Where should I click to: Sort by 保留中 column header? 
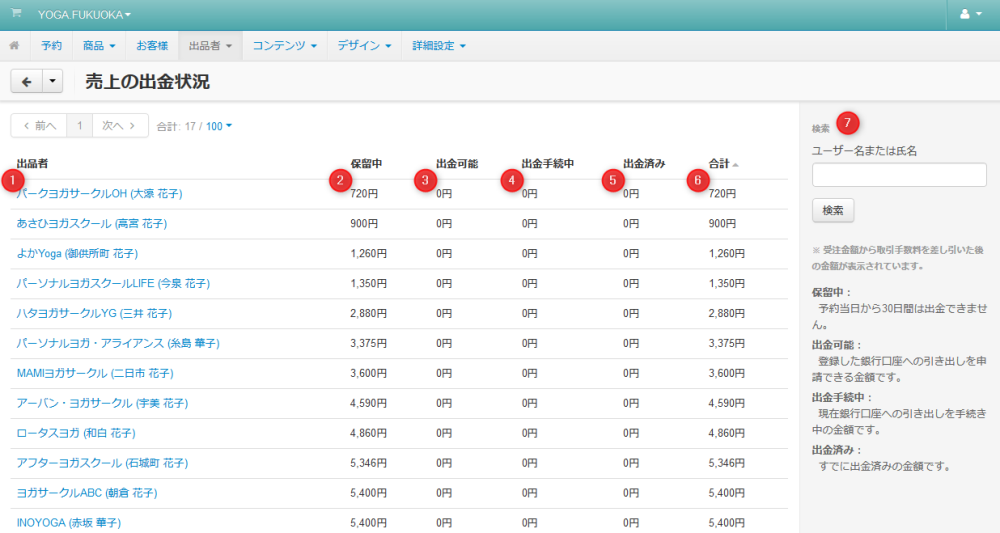pyautogui.click(x=366, y=164)
